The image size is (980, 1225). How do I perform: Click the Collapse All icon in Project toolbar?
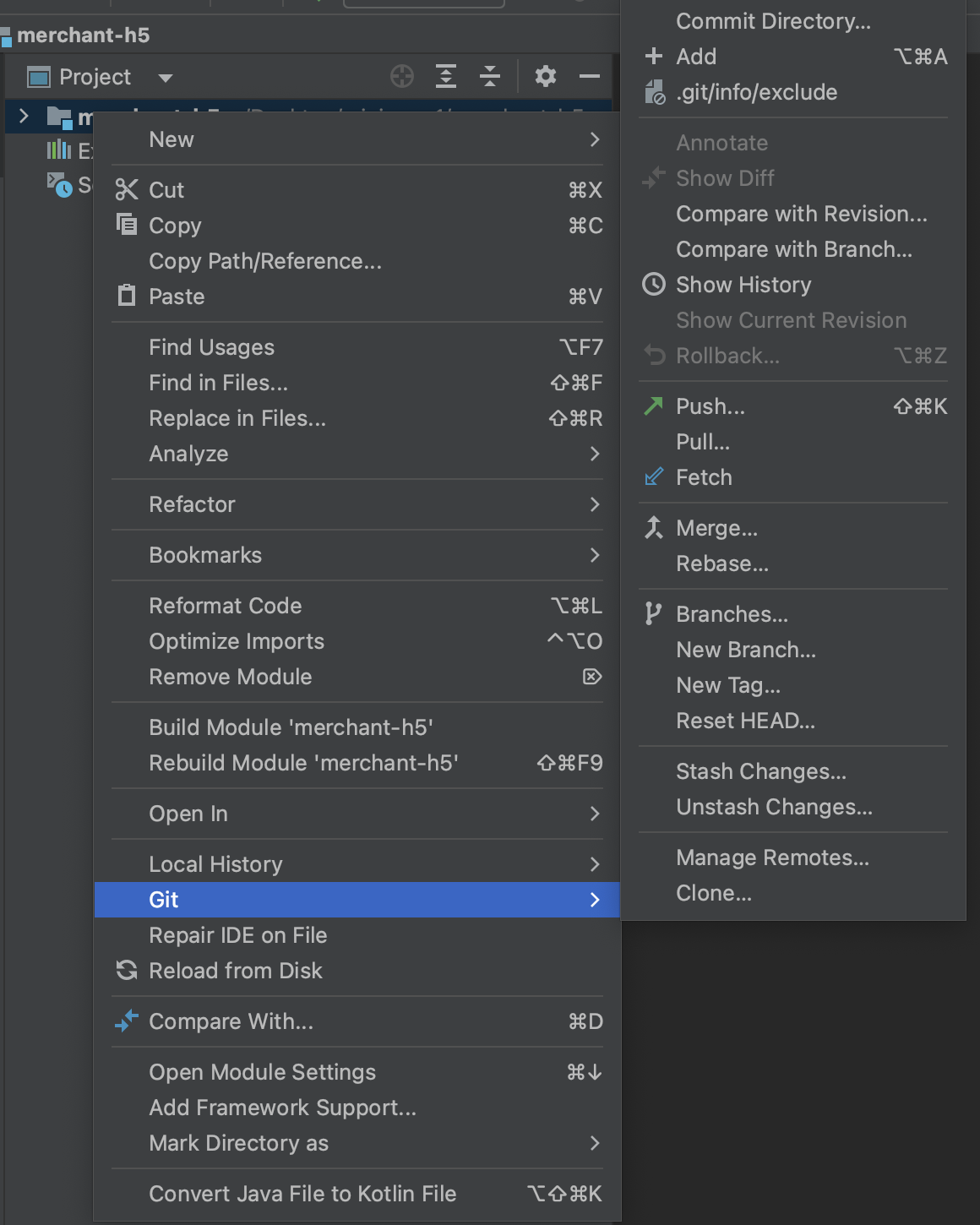490,77
